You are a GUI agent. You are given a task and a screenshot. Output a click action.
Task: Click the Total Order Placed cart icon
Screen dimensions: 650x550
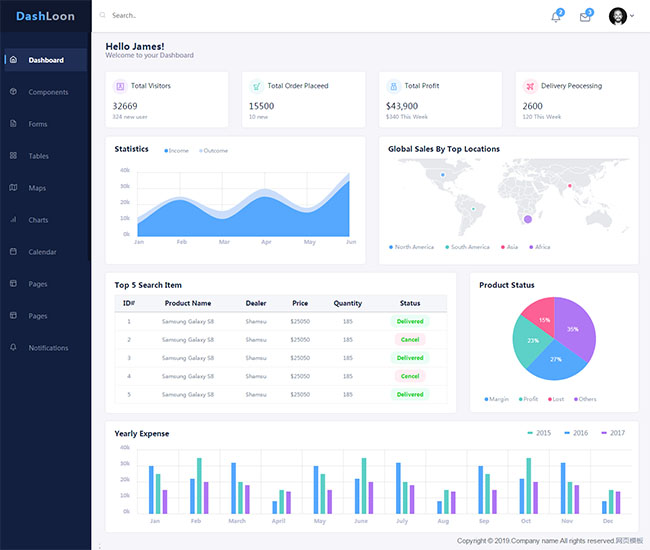pyautogui.click(x=256, y=86)
